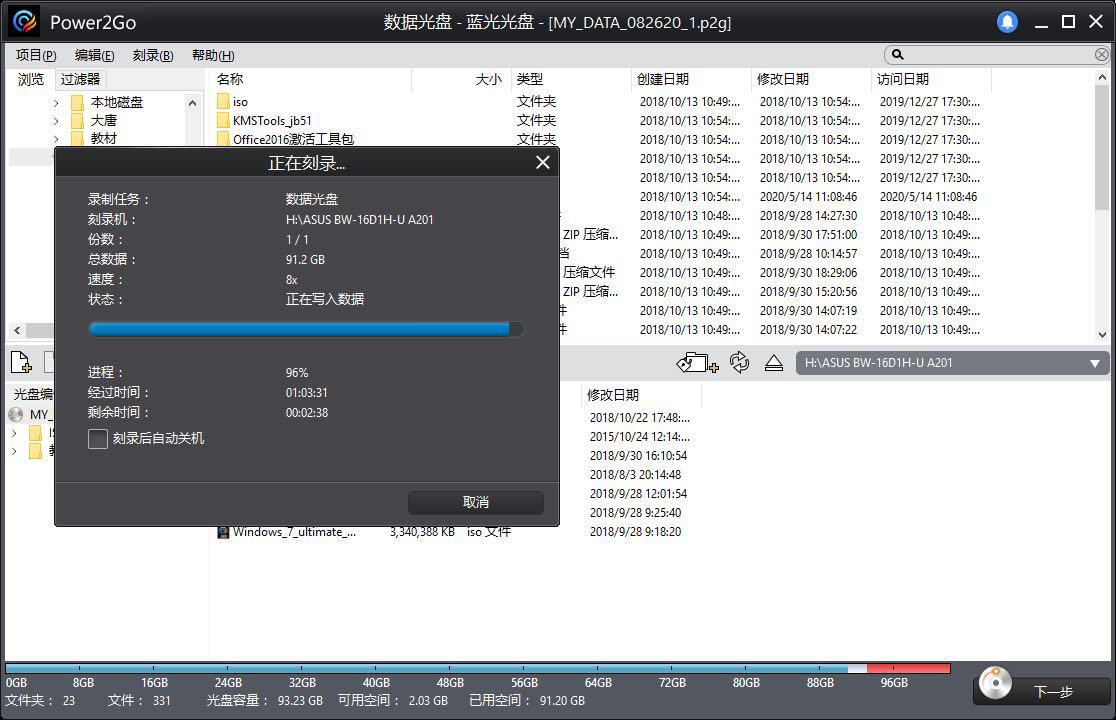Click the KMSTools_jb51 folder icon

pos(223,120)
